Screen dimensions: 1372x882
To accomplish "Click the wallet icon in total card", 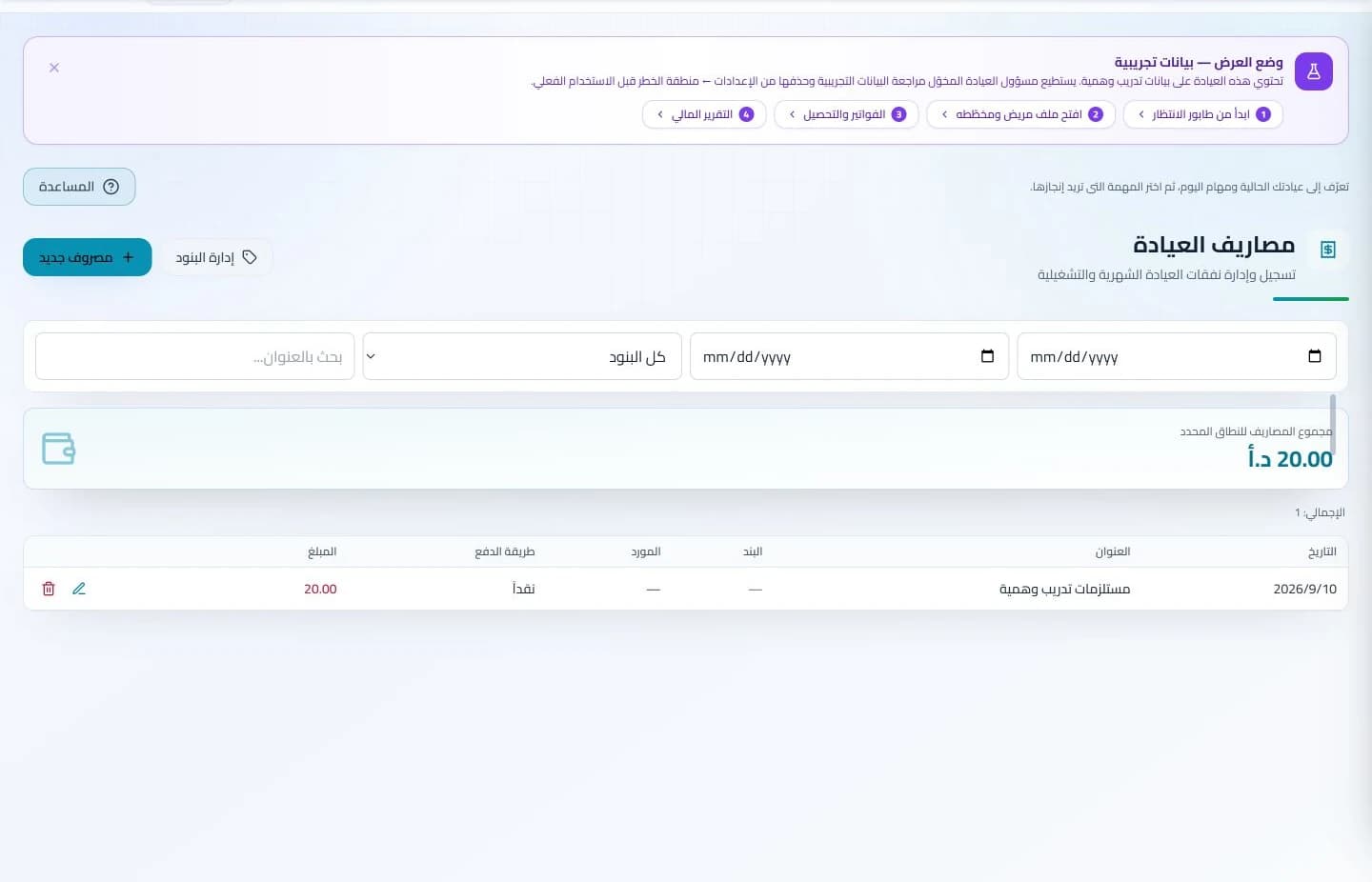I will click(58, 449).
